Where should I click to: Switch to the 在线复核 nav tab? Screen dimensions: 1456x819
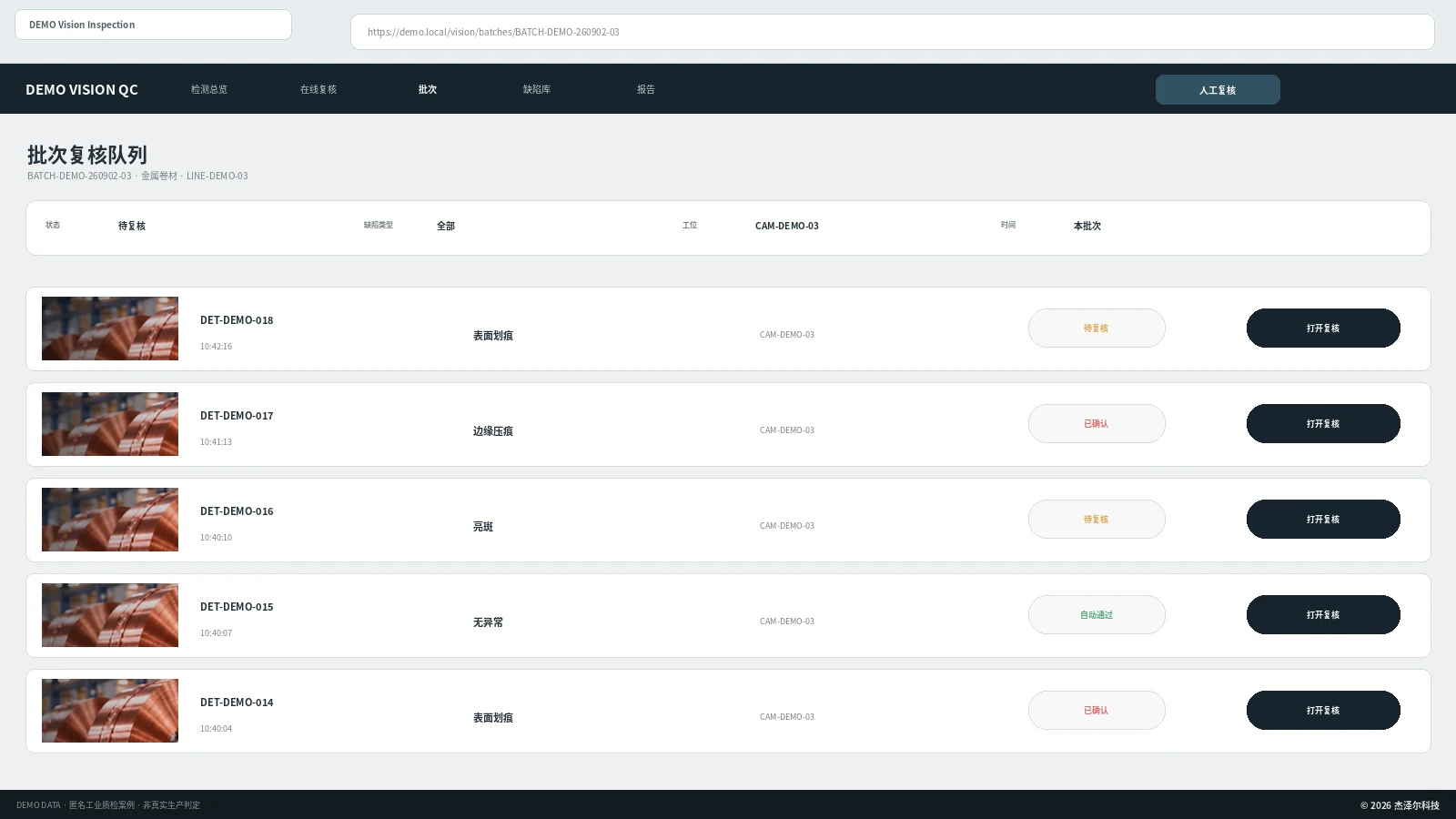click(x=318, y=89)
